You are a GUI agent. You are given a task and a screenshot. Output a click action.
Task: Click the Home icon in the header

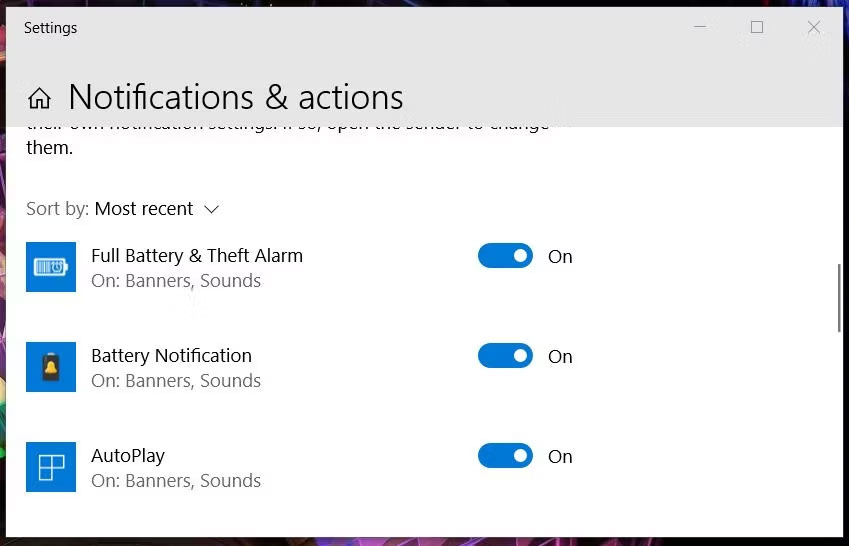tap(40, 98)
